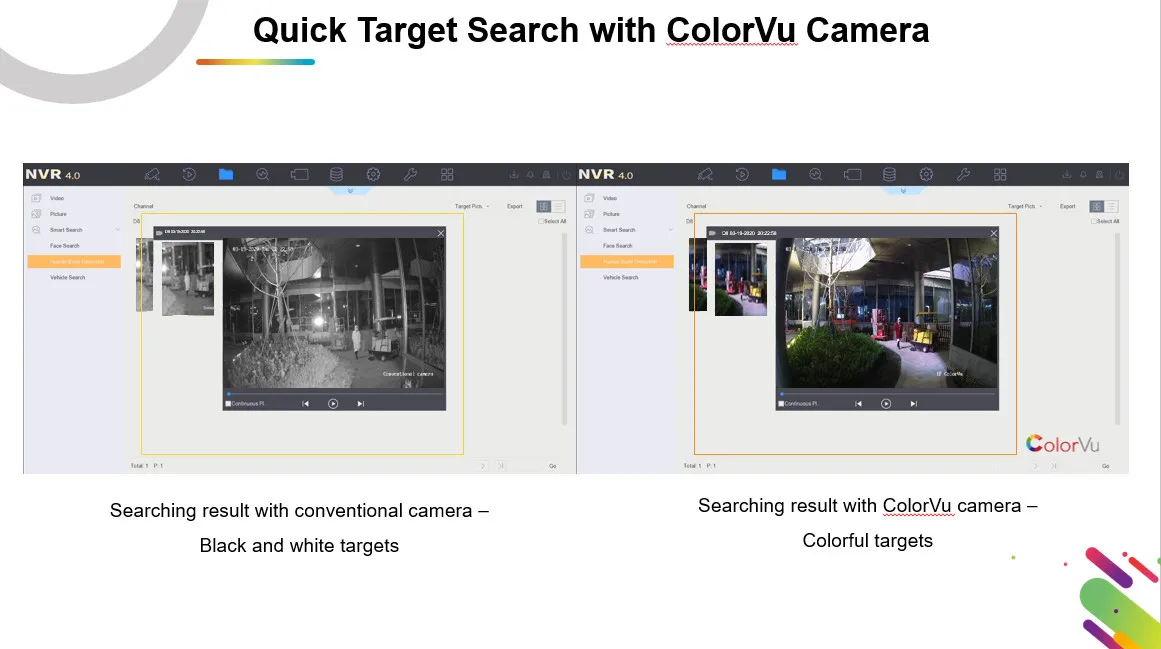1161x649 pixels.
Task: Skip to next clip in left player
Action: 361,404
